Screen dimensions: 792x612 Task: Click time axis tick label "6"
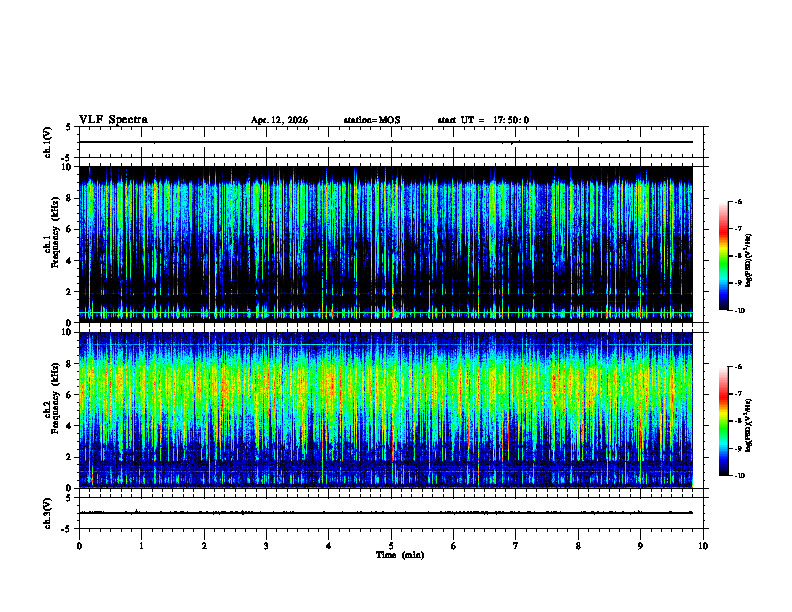[454, 546]
